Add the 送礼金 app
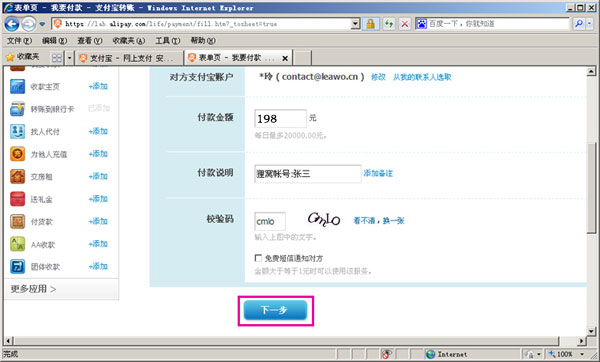Screen dimensions: 600x362 [98, 199]
